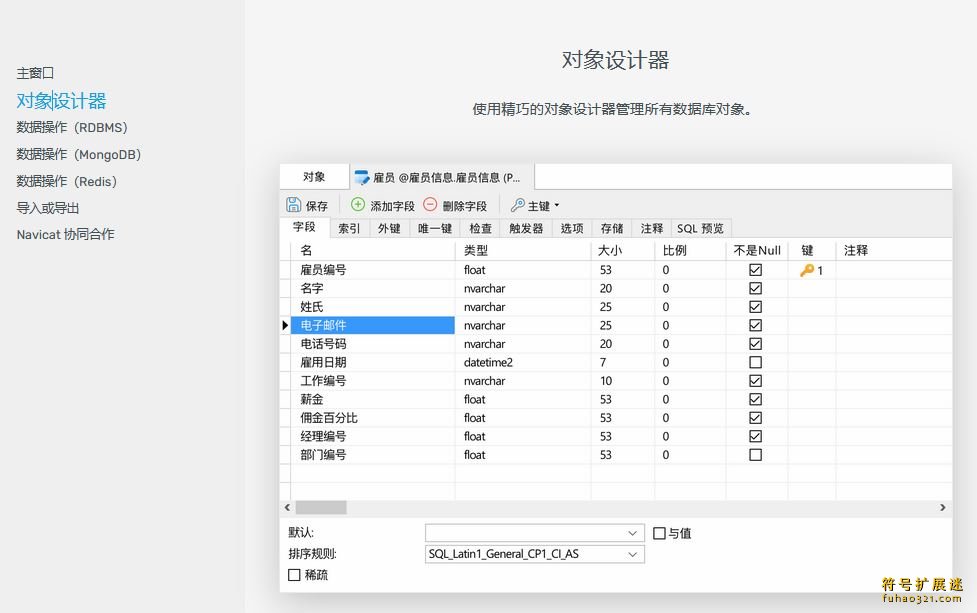Click the primary key icon in 雇员编号 row
This screenshot has width=977, height=613.
click(x=807, y=270)
